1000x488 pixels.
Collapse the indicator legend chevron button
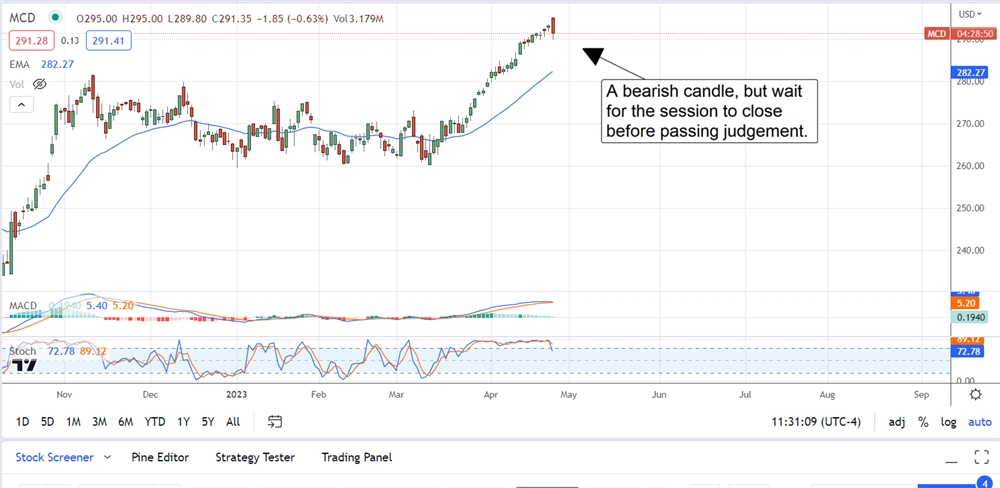[x=21, y=105]
